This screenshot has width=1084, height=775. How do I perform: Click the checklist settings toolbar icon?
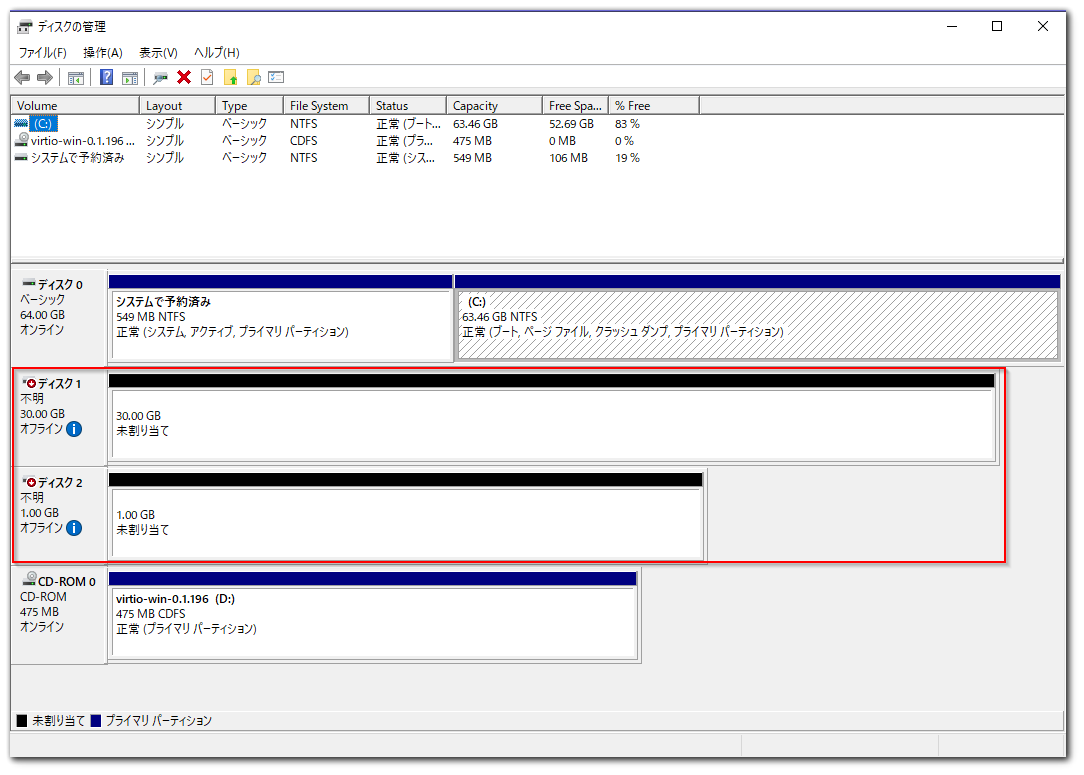[277, 77]
